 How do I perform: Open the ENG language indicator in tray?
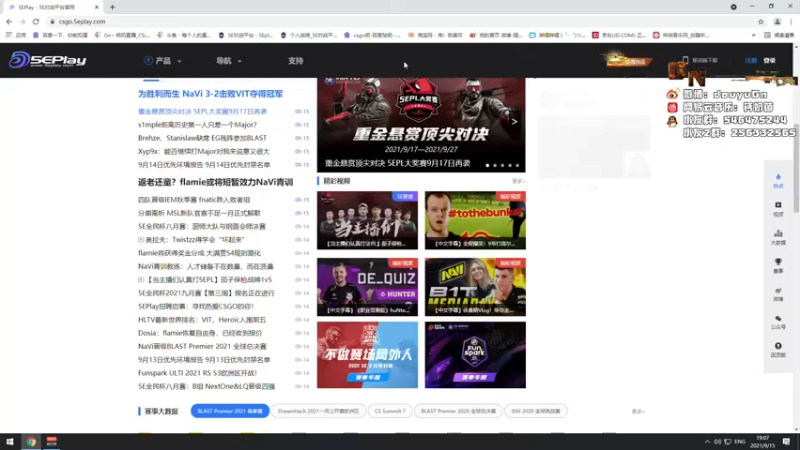click(740, 441)
